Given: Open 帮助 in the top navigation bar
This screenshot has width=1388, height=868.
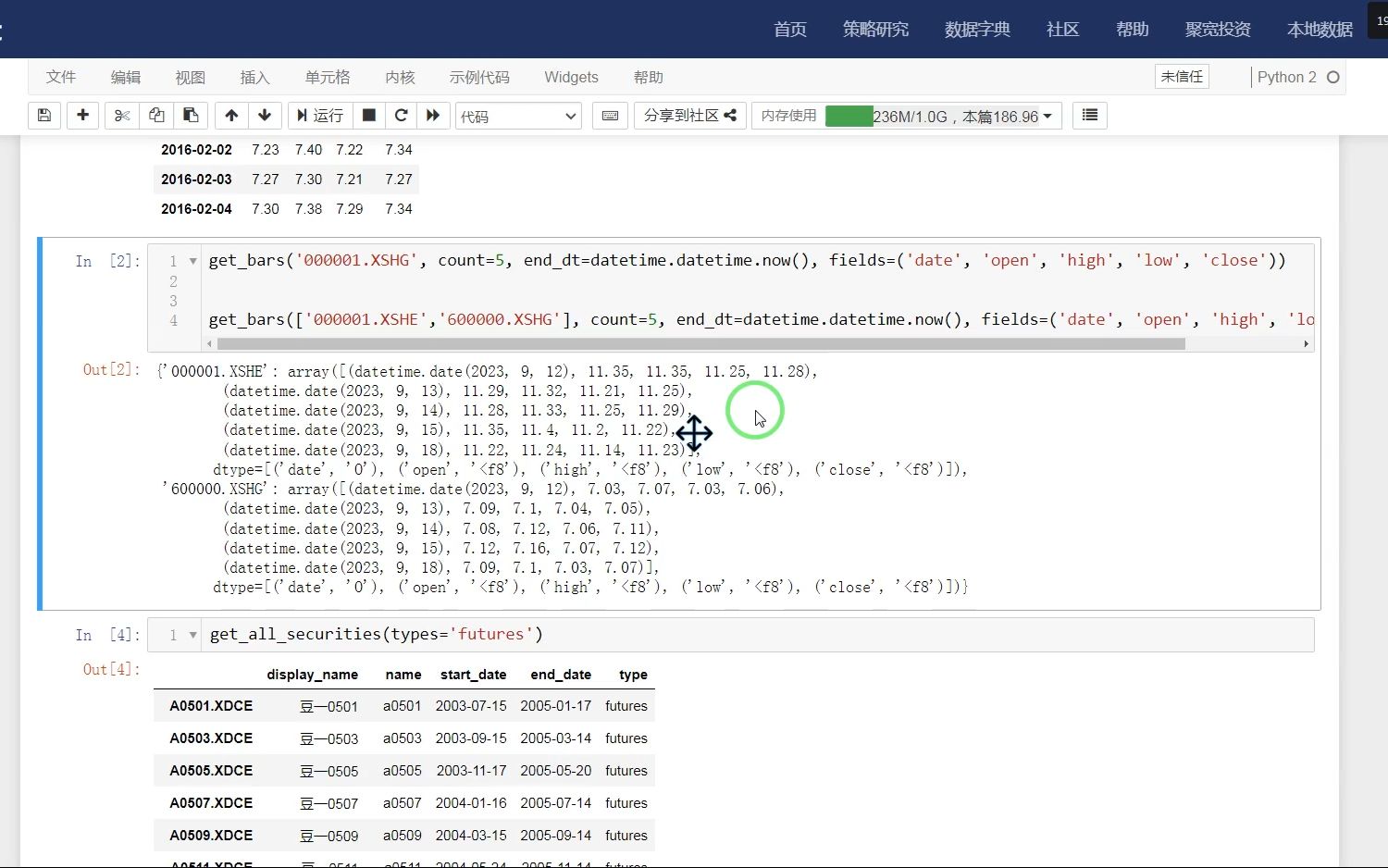Looking at the screenshot, I should (1132, 30).
